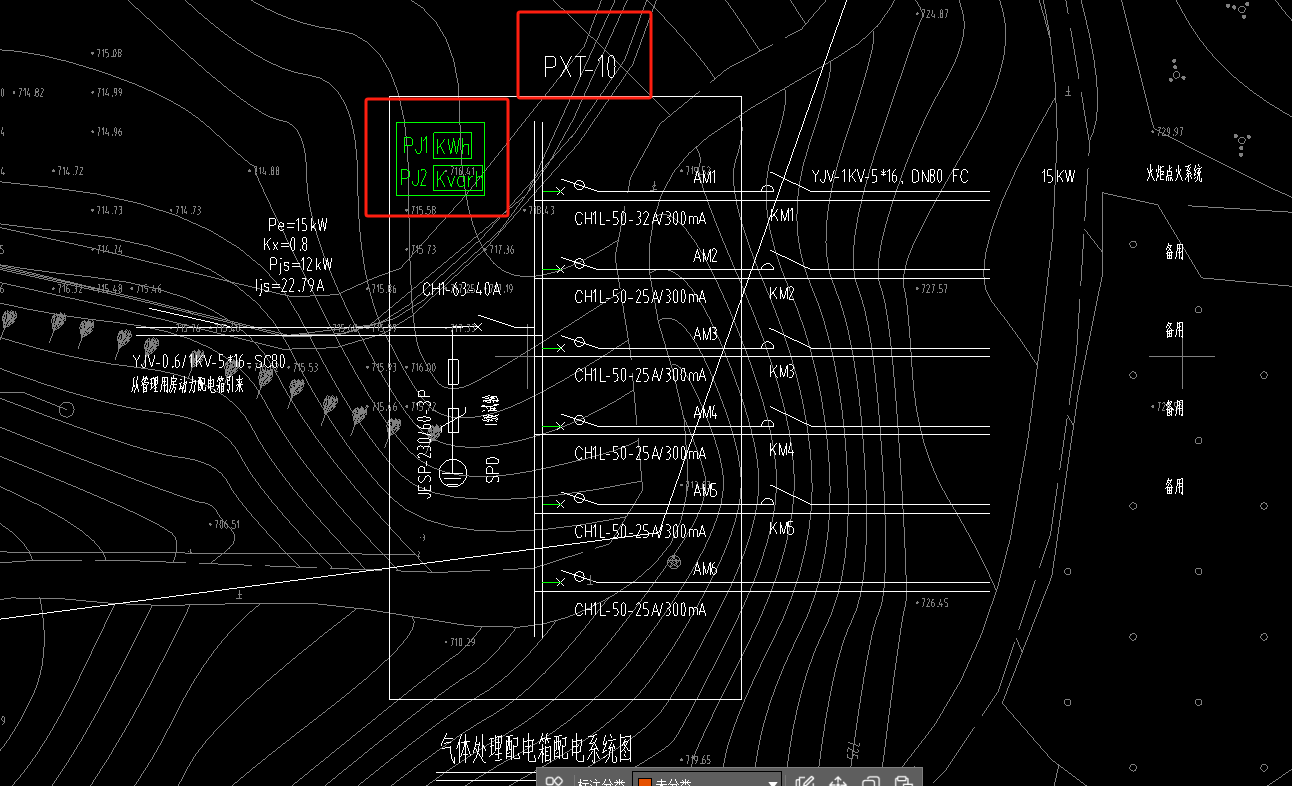Click the green arrow at AM4 breaker
This screenshot has width=1292, height=786.
point(554,426)
